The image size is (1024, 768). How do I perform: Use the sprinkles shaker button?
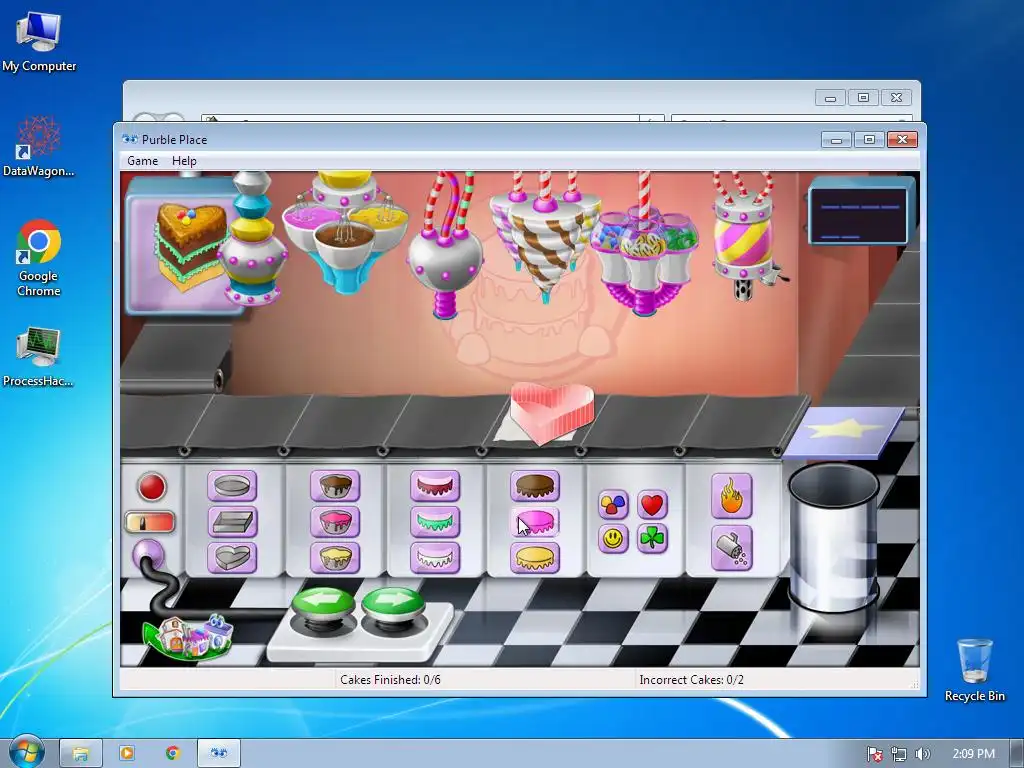pos(731,548)
